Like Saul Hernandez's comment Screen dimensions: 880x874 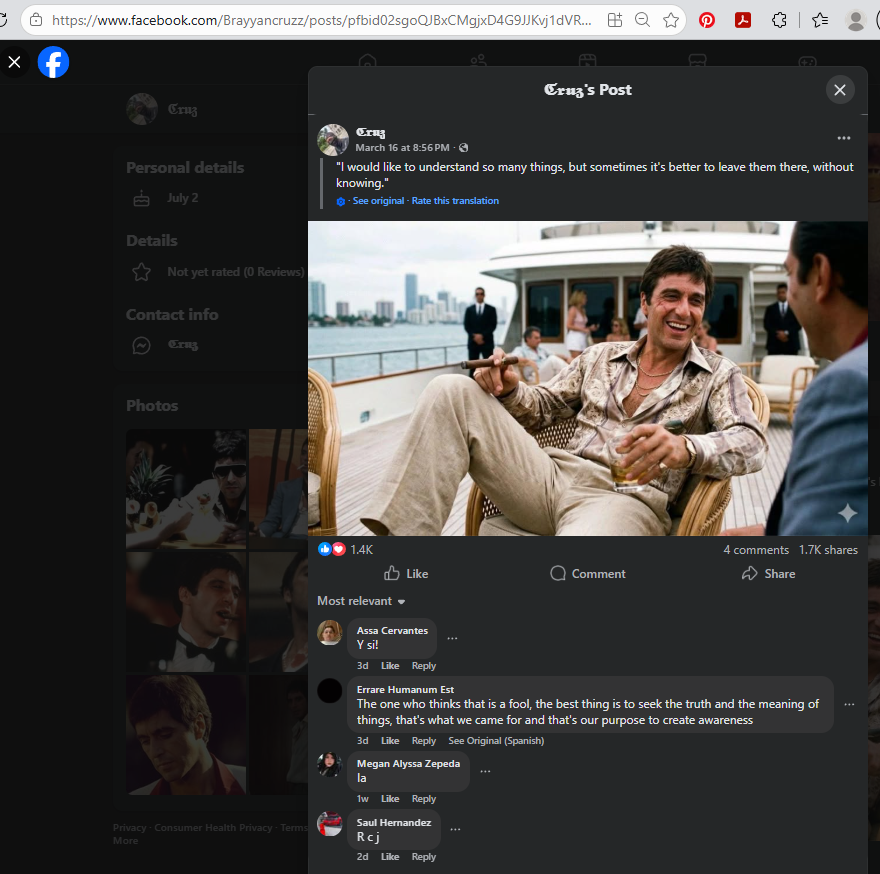tap(390, 857)
